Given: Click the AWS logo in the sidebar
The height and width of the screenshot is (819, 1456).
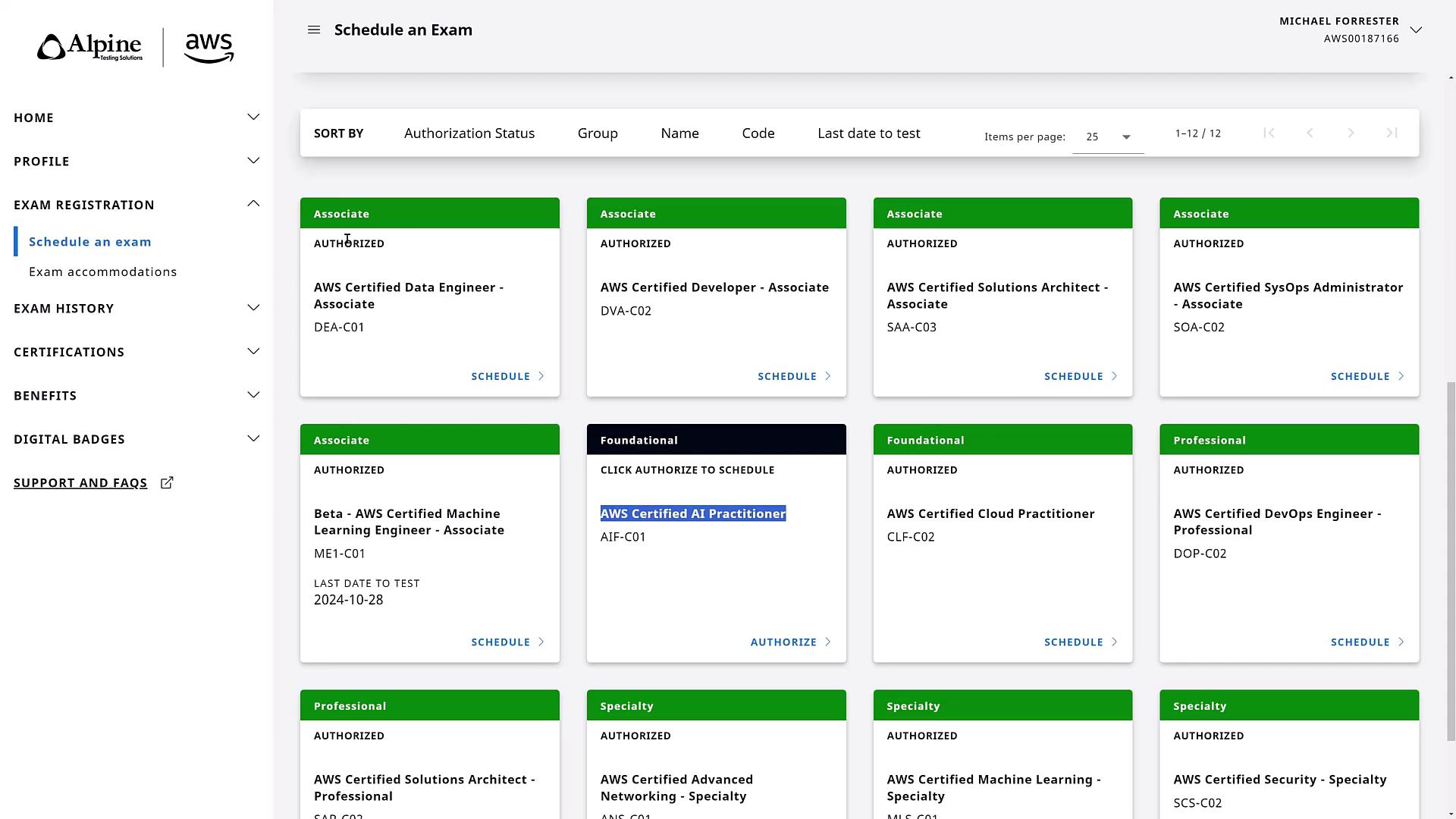Looking at the screenshot, I should pos(209,48).
